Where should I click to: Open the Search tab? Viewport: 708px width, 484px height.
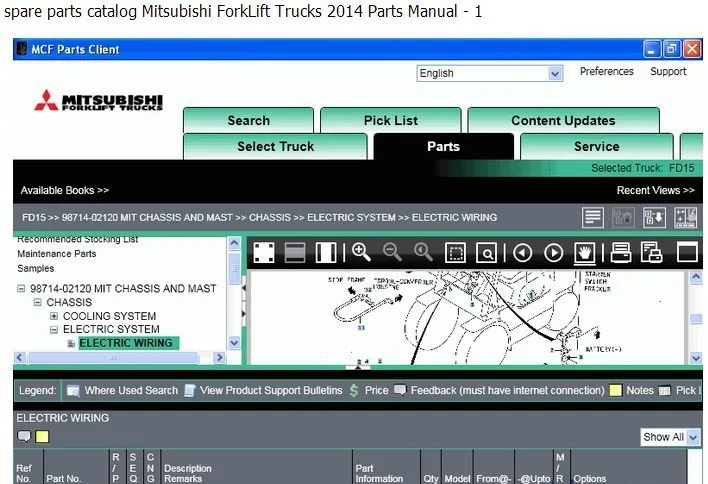click(x=248, y=121)
